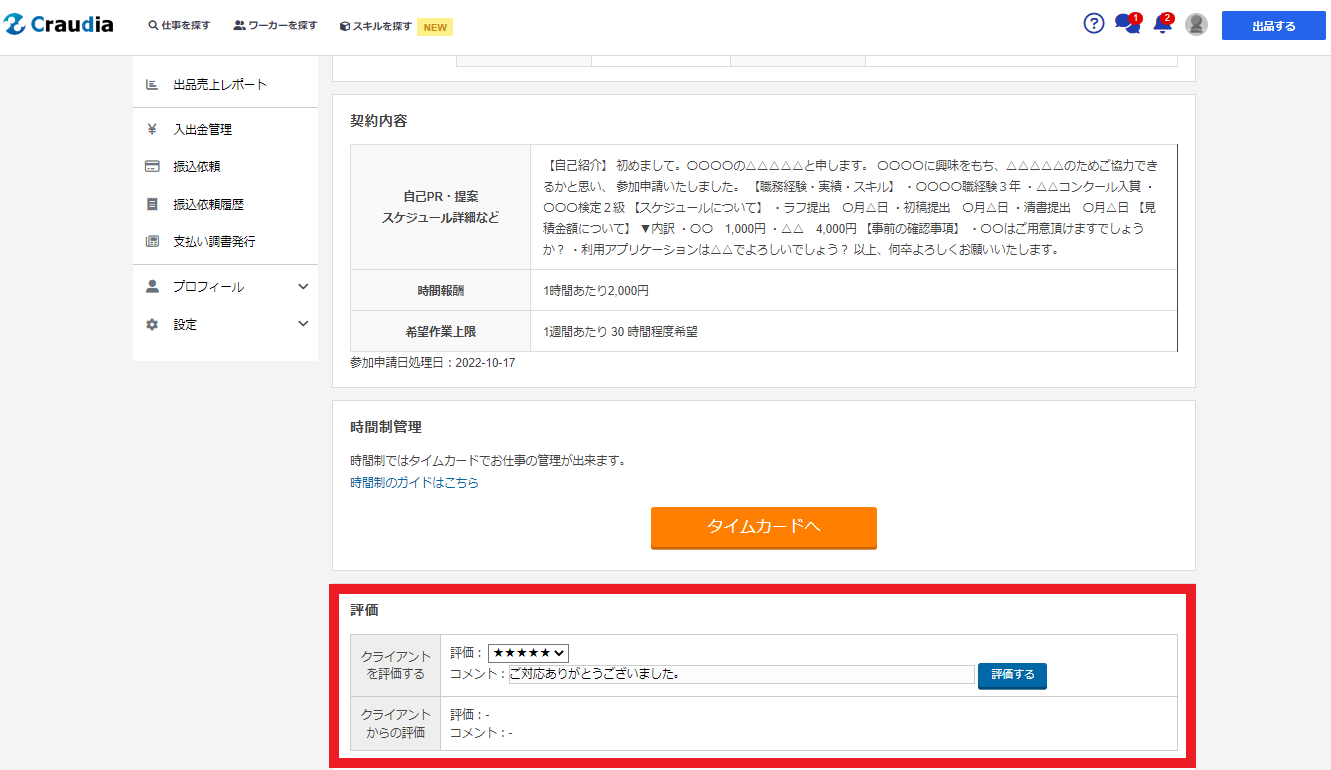Open ワーカーを探す in top navigation
The height and width of the screenshot is (770, 1331).
pyautogui.click(x=276, y=26)
